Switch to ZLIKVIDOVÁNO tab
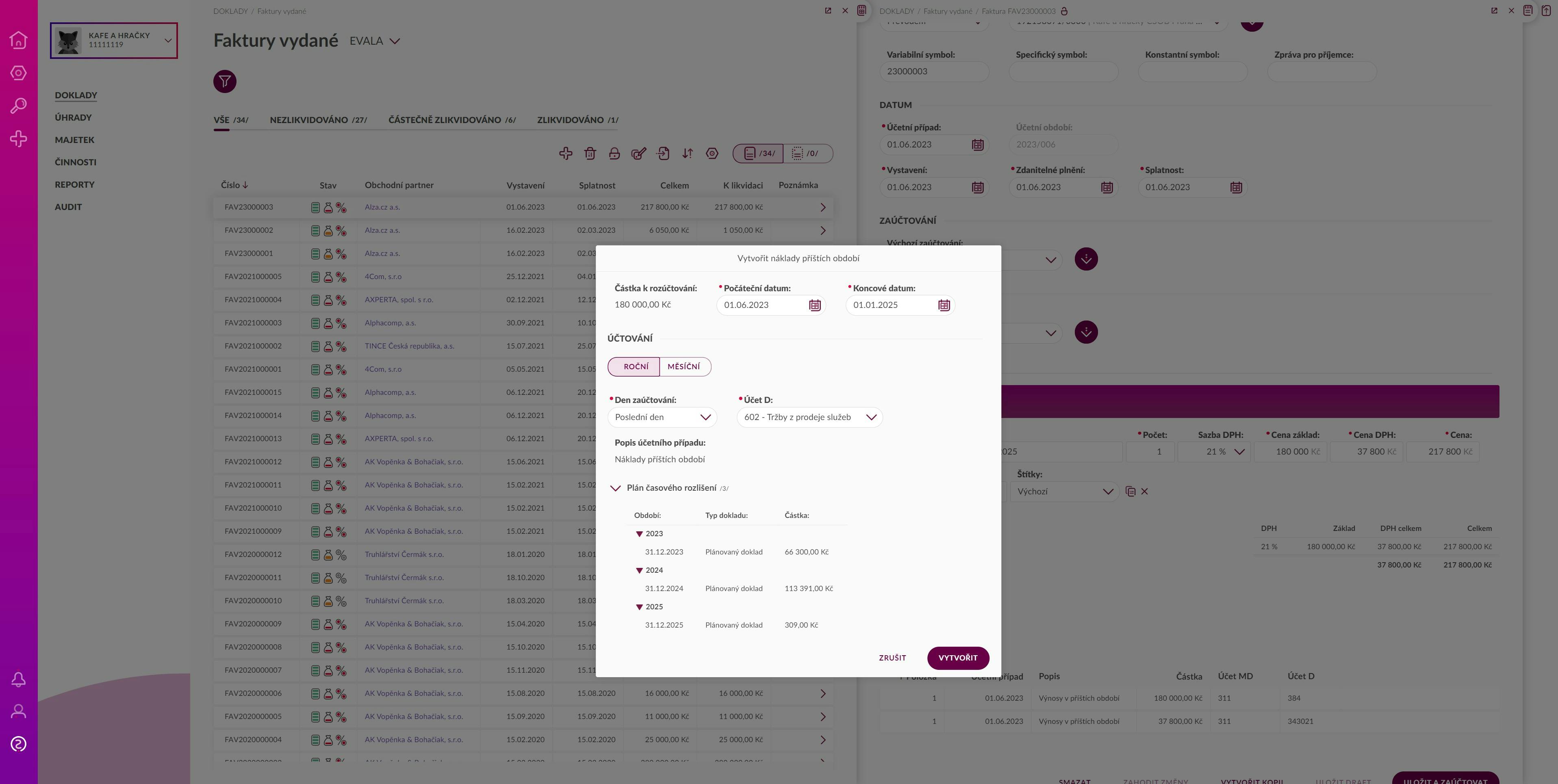Screen dimensions: 1558x784 tap(577, 120)
